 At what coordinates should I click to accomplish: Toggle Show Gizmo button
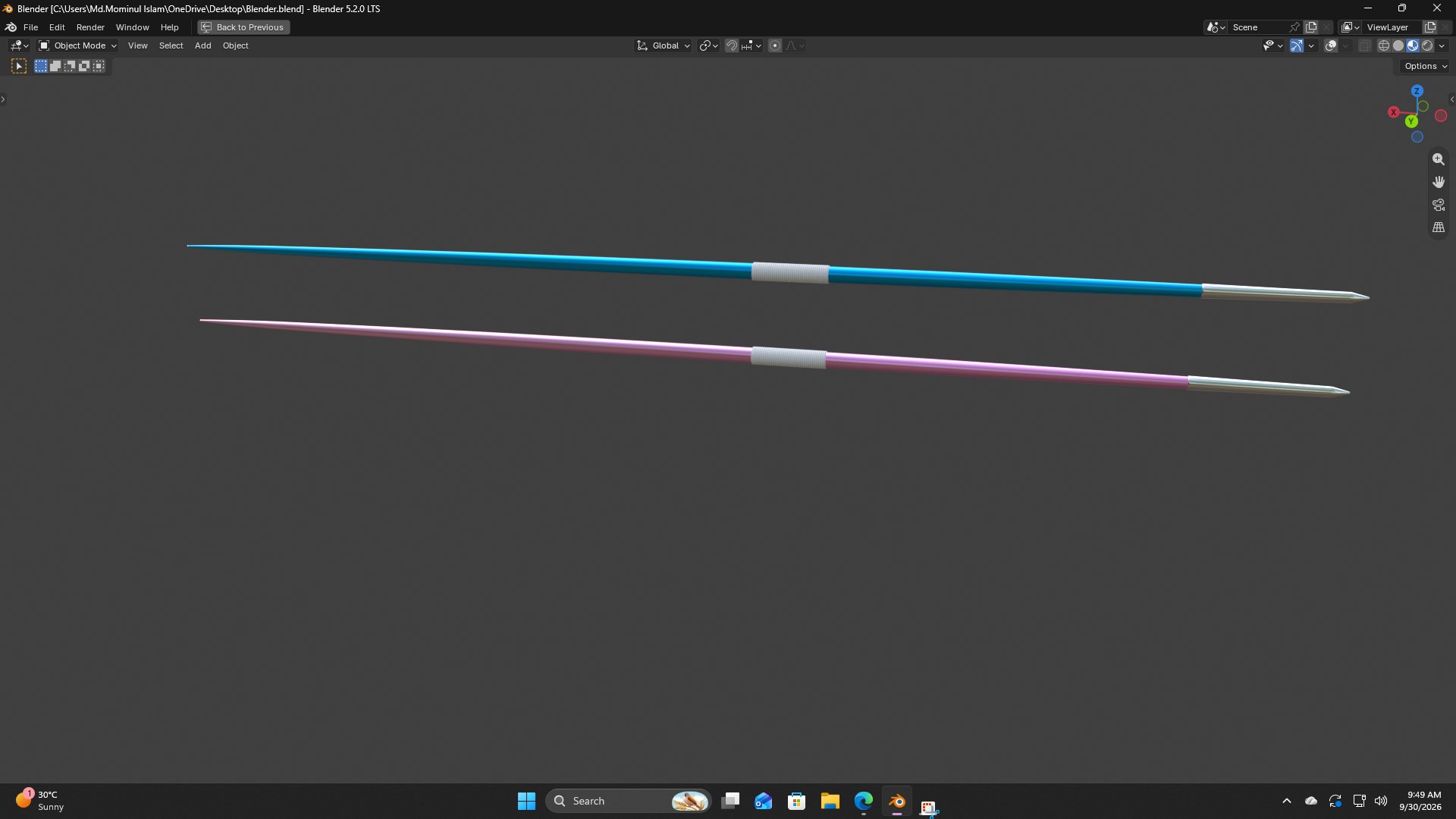tap(1297, 45)
